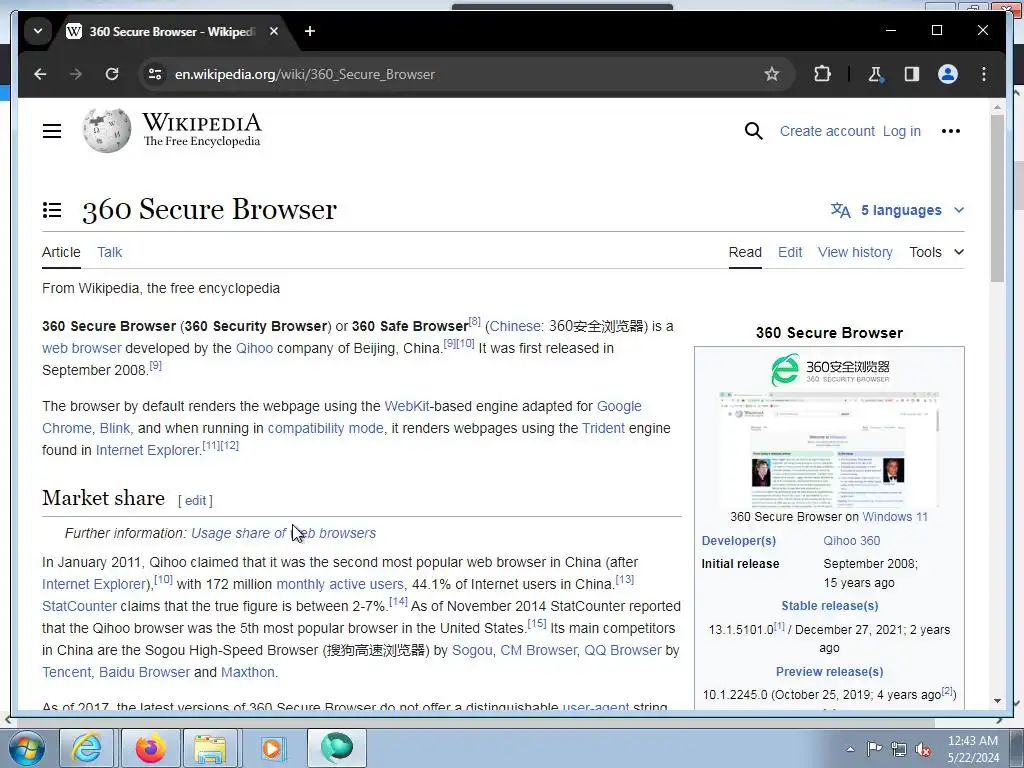The image size is (1024, 768).
Task: Click the address bar URL field
Action: [457, 74]
